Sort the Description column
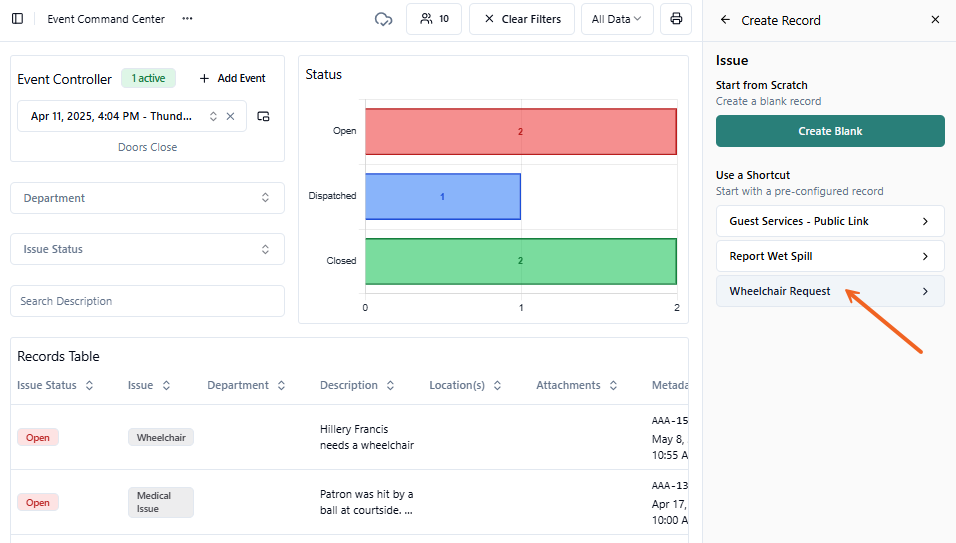 [390, 385]
